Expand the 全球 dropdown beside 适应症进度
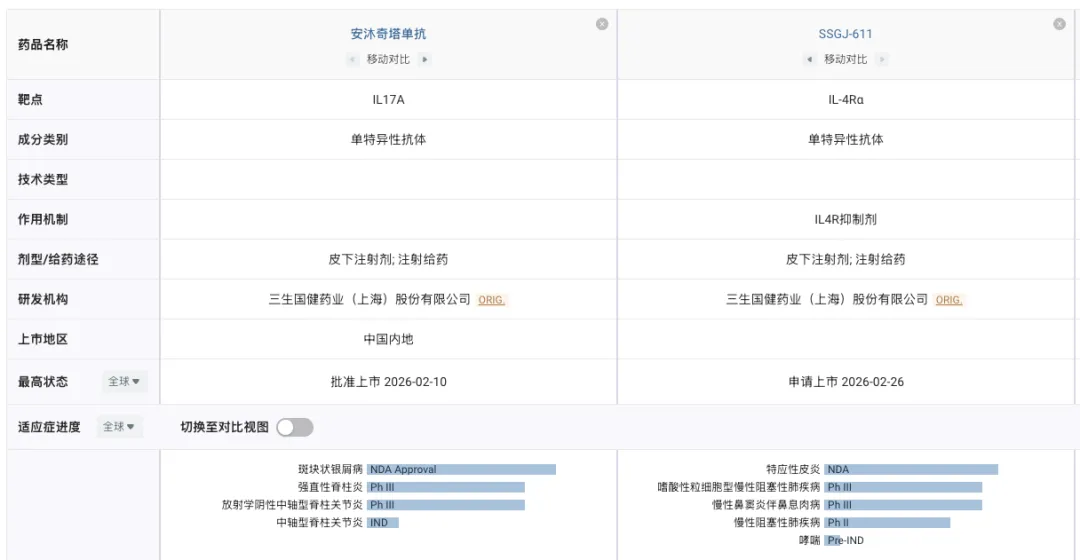 (120, 427)
